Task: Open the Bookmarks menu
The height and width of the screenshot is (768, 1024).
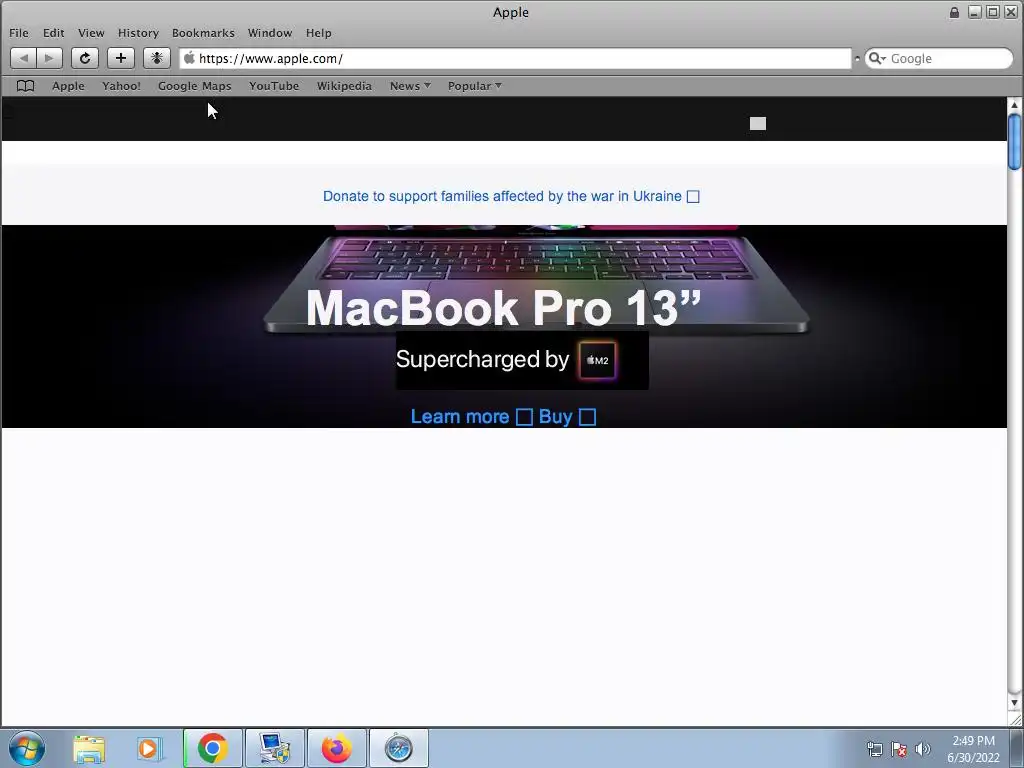Action: [203, 33]
